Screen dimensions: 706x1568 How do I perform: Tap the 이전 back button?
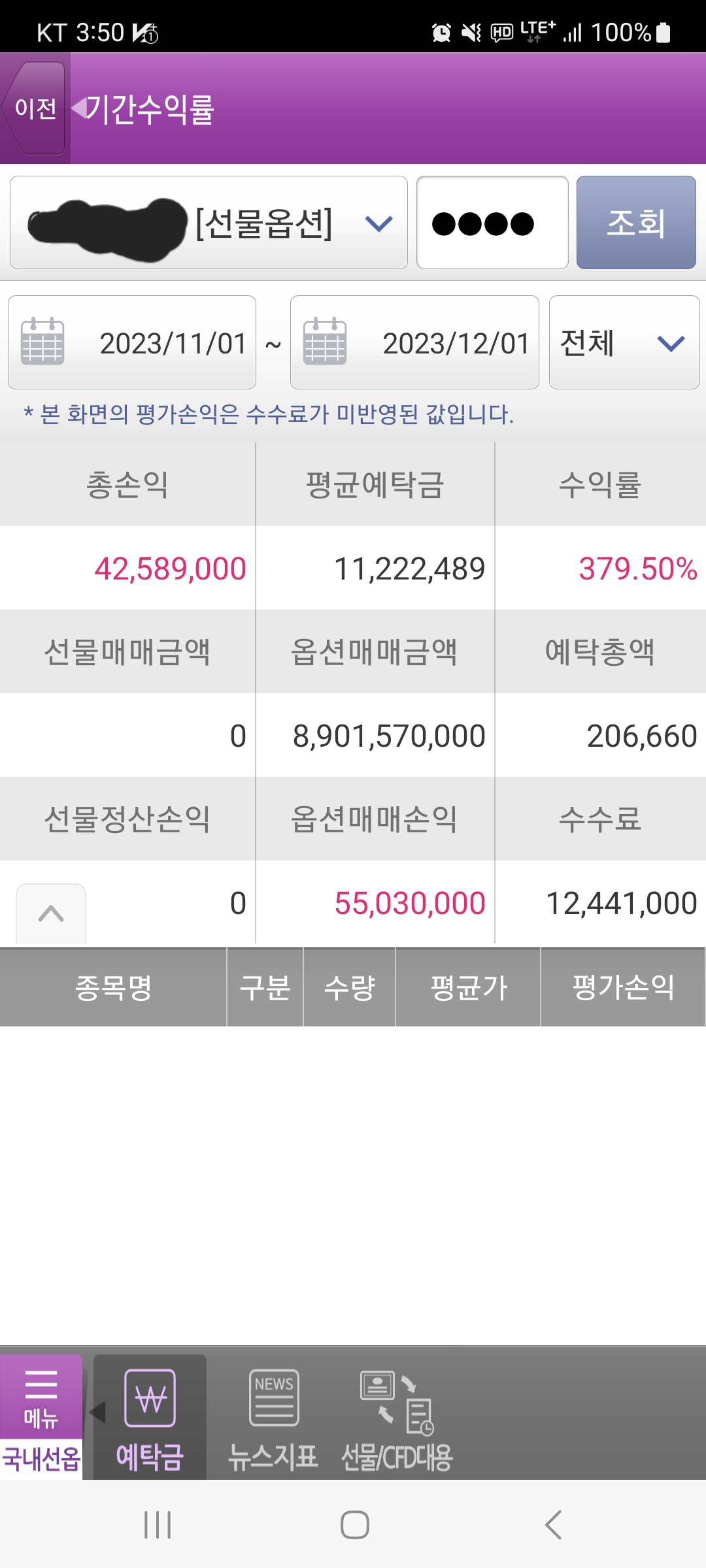pos(35,108)
